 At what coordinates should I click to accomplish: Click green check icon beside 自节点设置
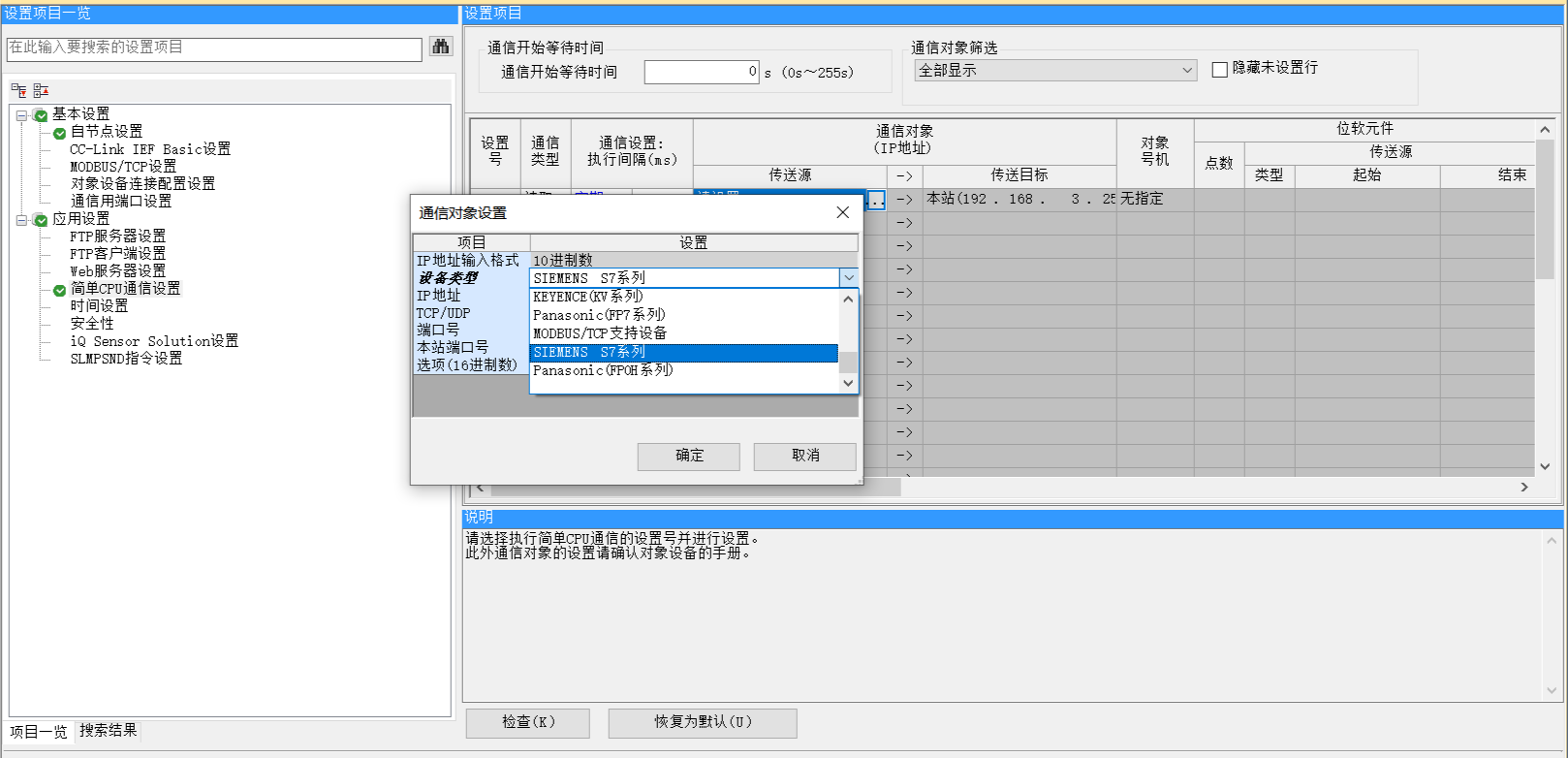(59, 133)
